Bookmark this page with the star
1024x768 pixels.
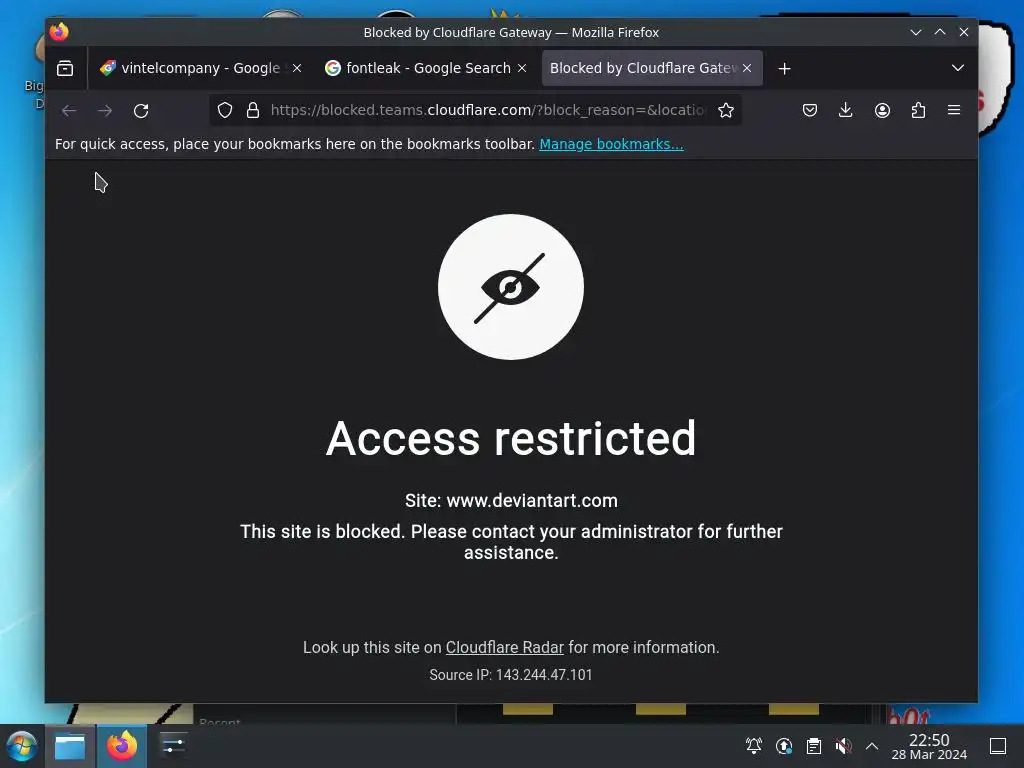point(726,110)
